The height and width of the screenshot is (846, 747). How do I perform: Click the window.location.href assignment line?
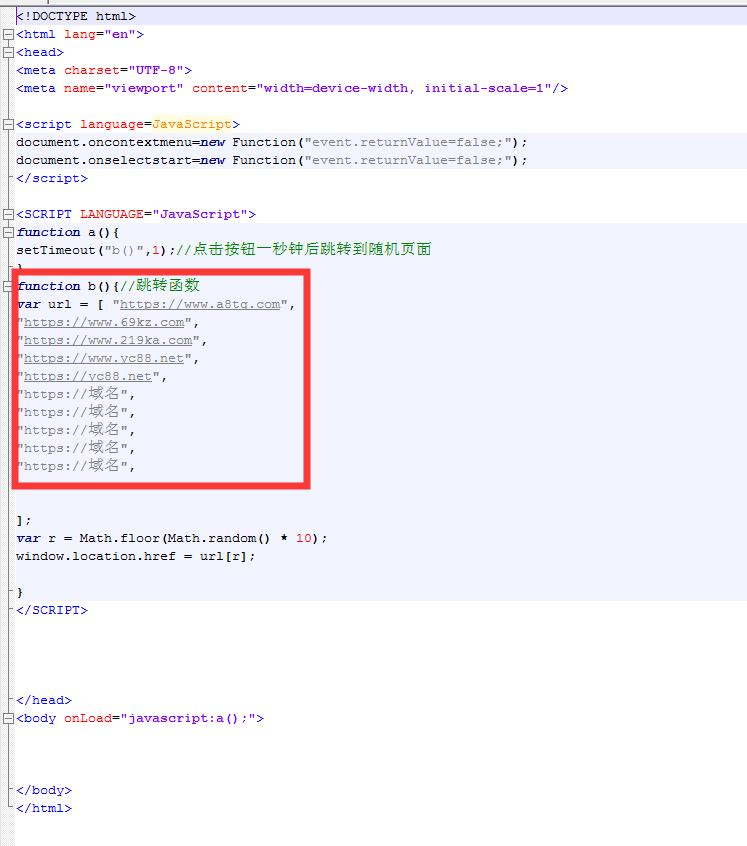tap(135, 556)
